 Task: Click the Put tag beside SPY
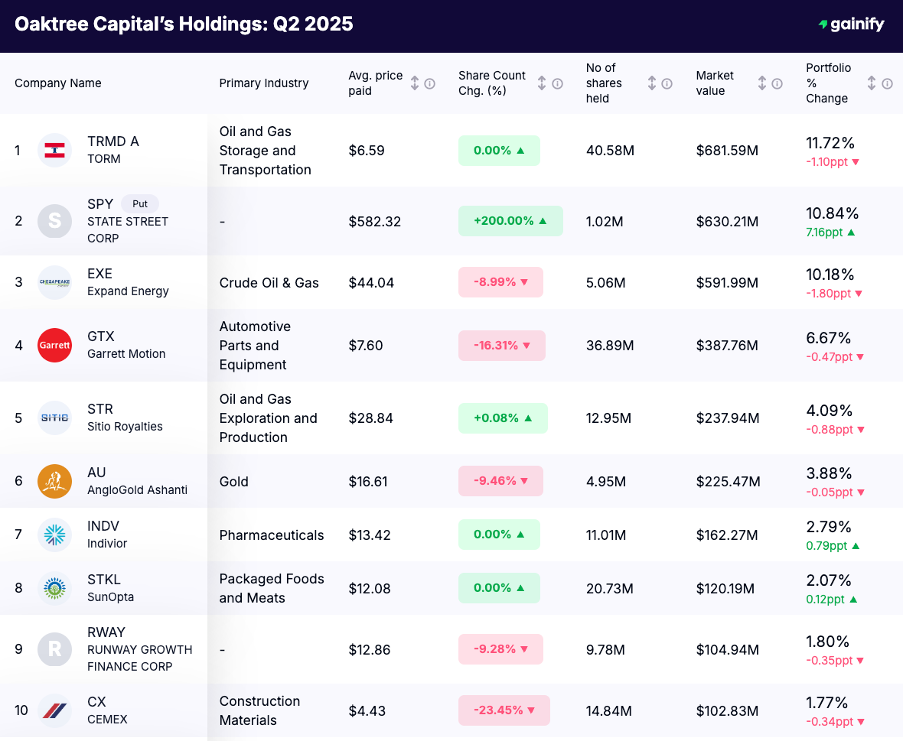139,203
